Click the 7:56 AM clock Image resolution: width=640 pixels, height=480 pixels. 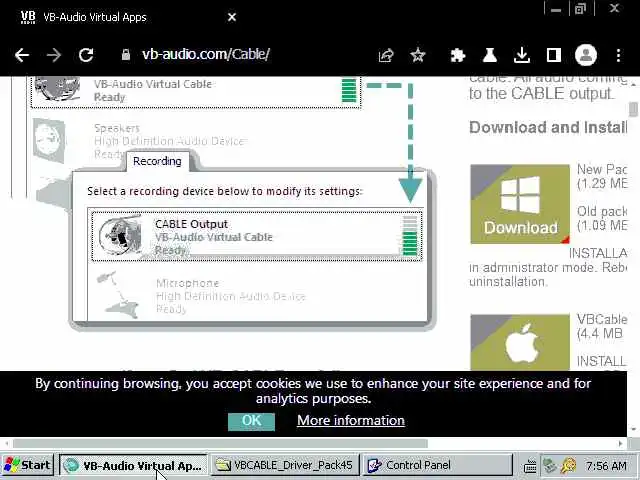point(606,466)
